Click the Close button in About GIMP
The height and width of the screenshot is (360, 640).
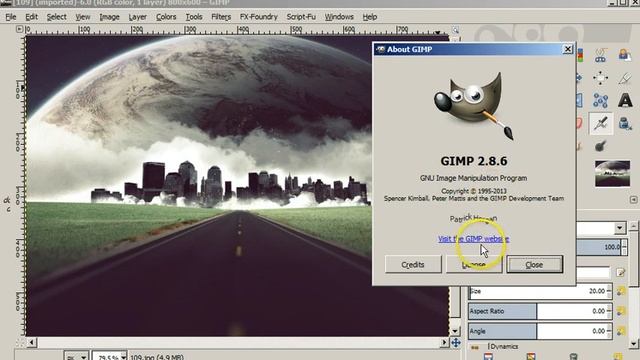[534, 264]
